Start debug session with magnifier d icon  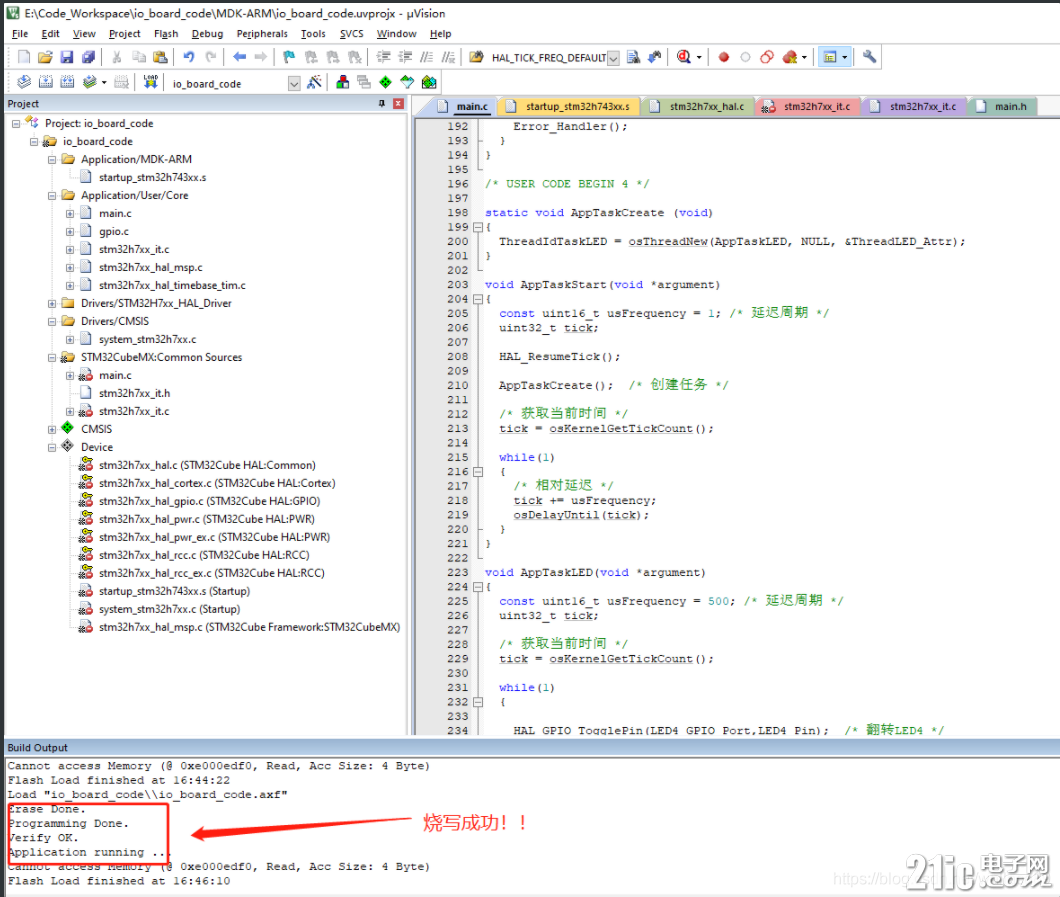click(684, 57)
